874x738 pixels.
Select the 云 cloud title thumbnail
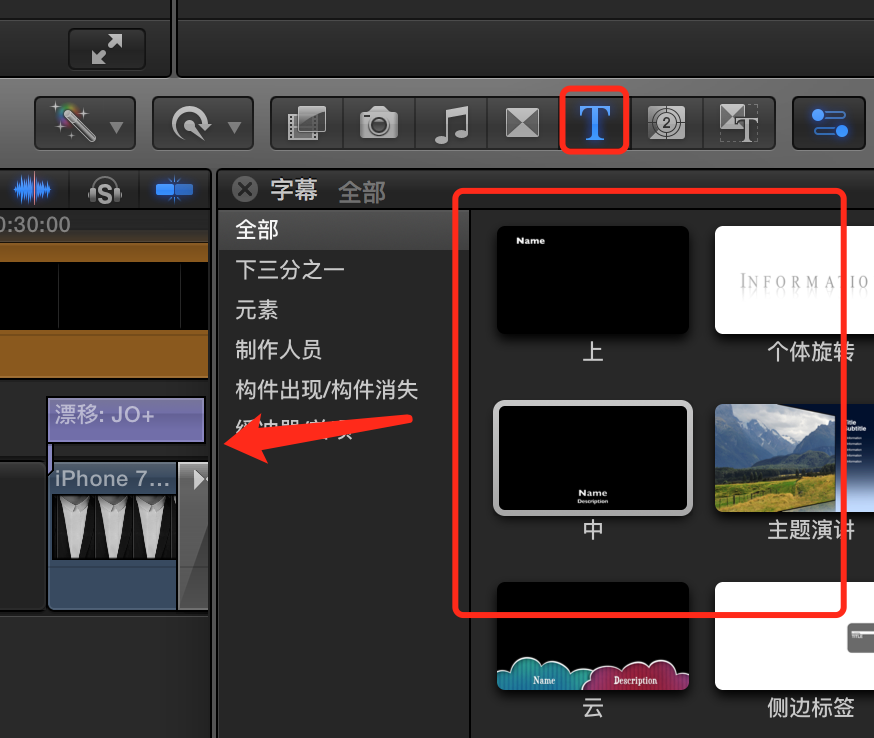point(593,636)
